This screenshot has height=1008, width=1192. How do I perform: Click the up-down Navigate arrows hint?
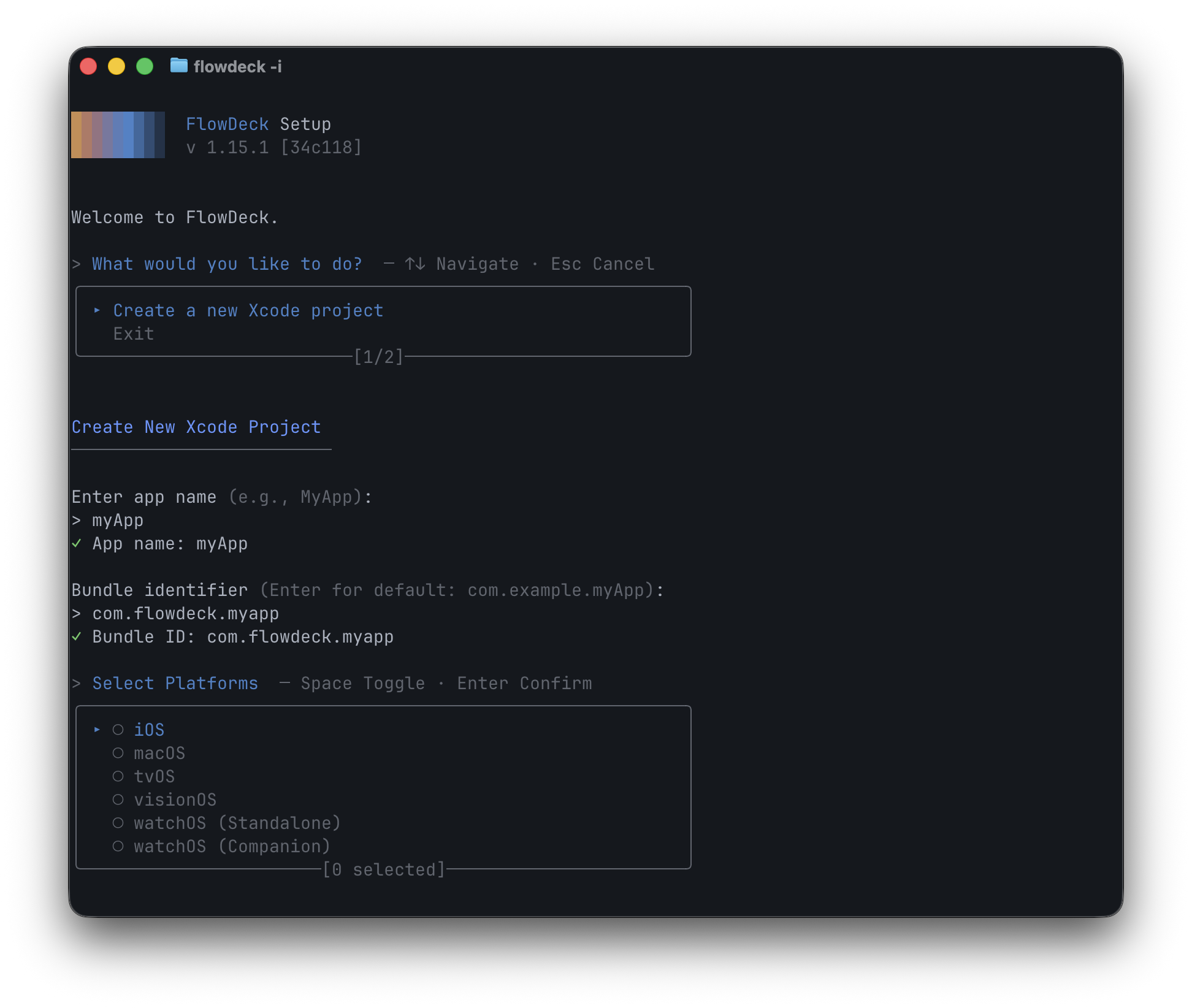coord(415,264)
